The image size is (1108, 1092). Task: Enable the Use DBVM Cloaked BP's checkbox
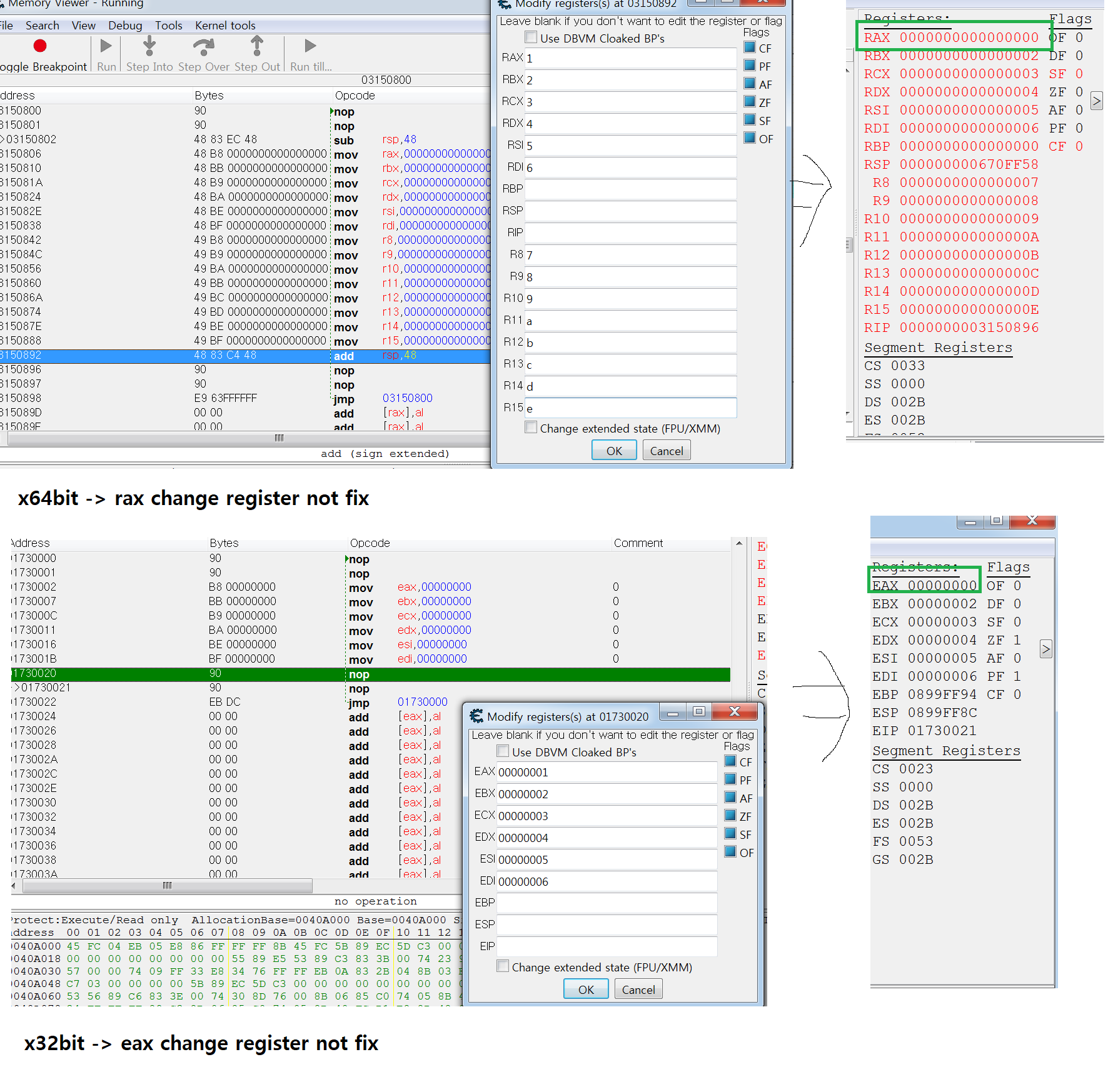531,37
